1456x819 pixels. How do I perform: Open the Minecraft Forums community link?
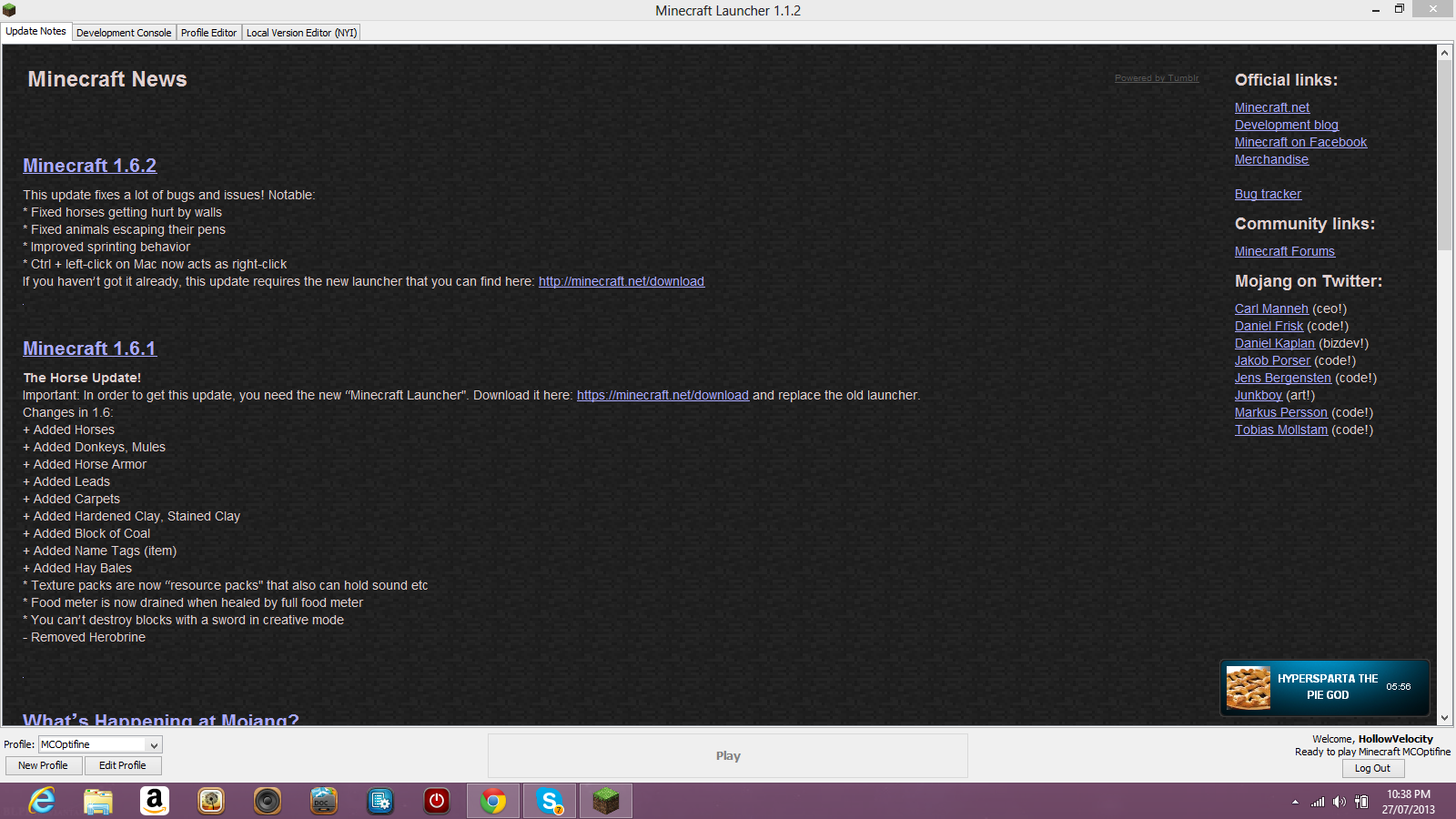pyautogui.click(x=1285, y=251)
